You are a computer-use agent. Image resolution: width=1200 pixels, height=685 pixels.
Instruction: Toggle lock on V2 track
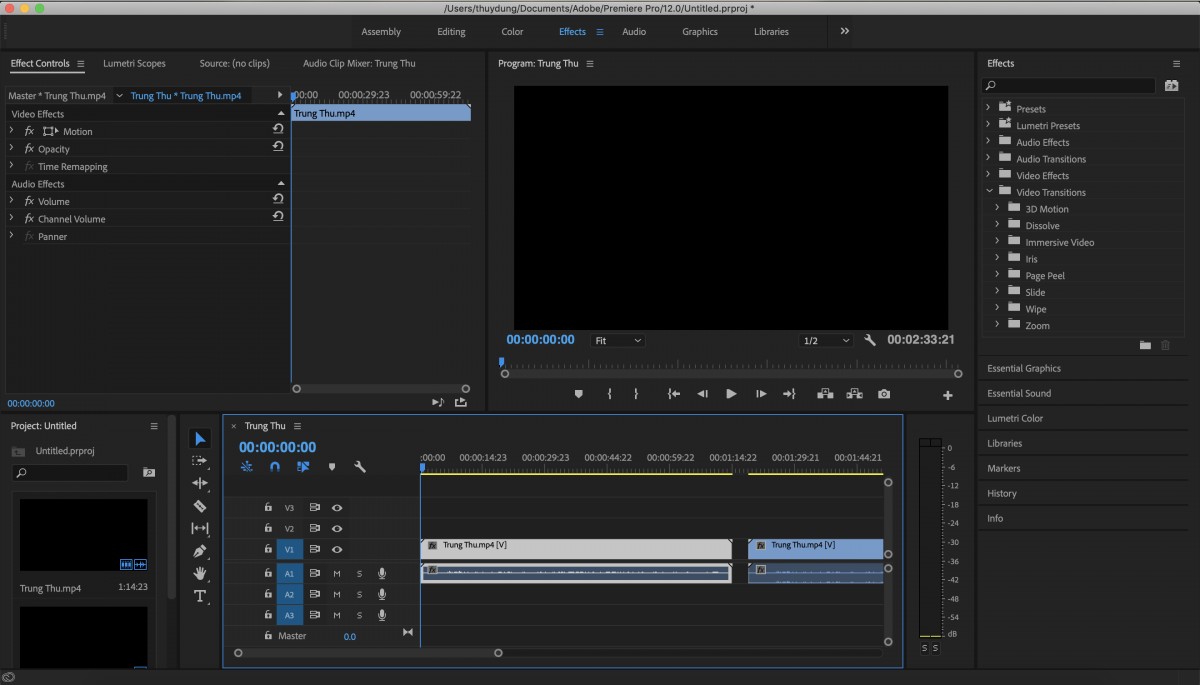[x=268, y=528]
